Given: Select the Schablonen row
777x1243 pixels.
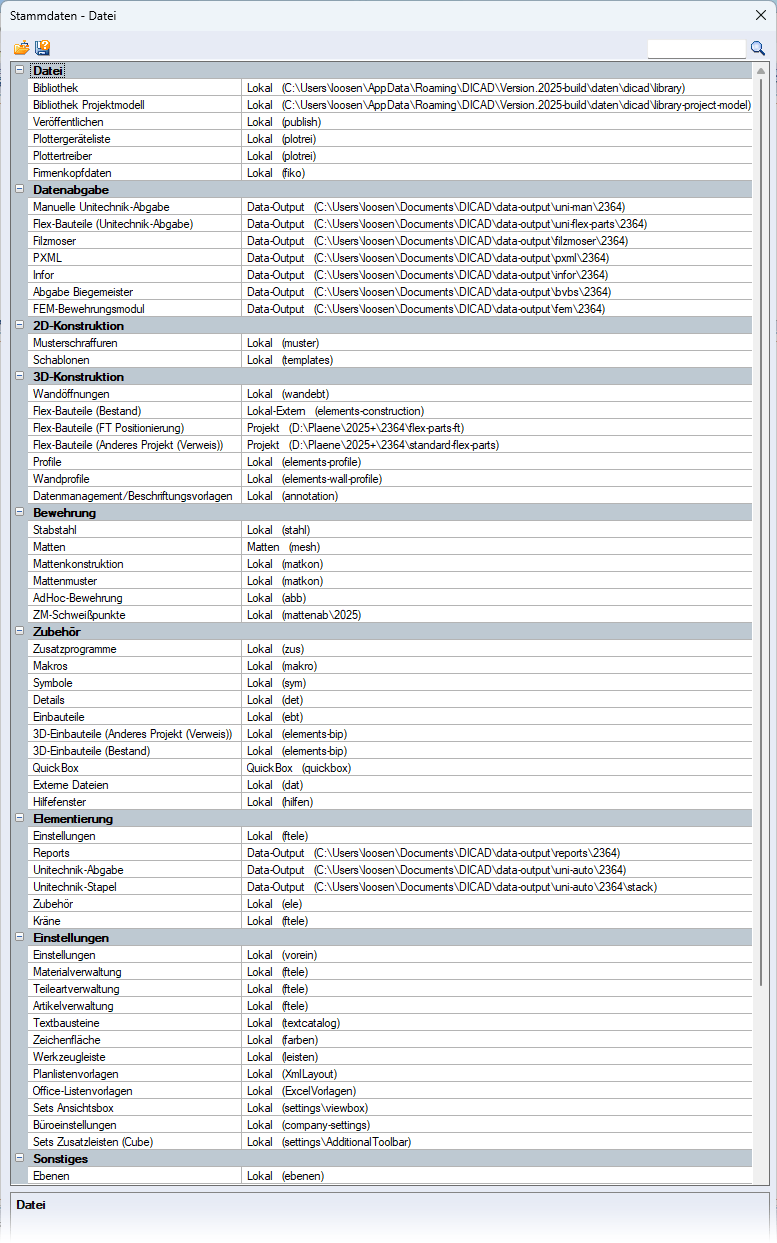Looking at the screenshot, I should pos(390,360).
